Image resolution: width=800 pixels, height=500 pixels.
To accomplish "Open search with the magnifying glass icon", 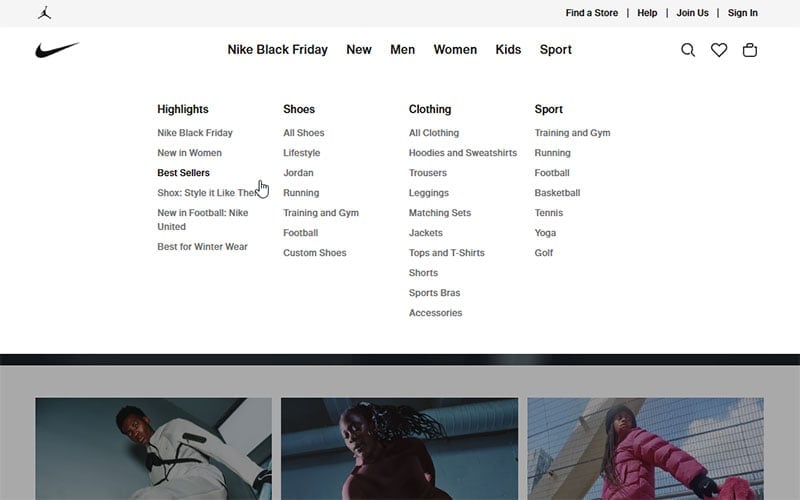I will coord(688,50).
